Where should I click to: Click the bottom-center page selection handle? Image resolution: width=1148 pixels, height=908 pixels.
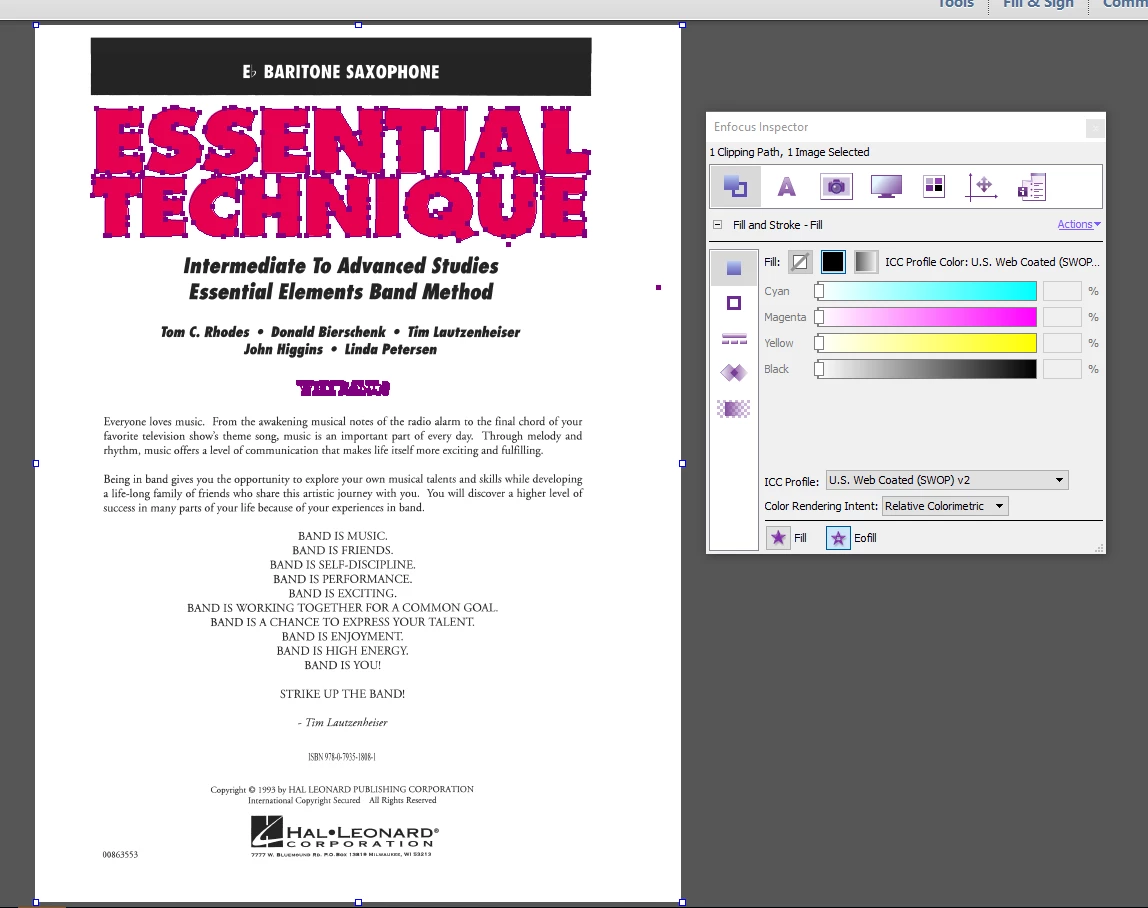tap(358, 902)
